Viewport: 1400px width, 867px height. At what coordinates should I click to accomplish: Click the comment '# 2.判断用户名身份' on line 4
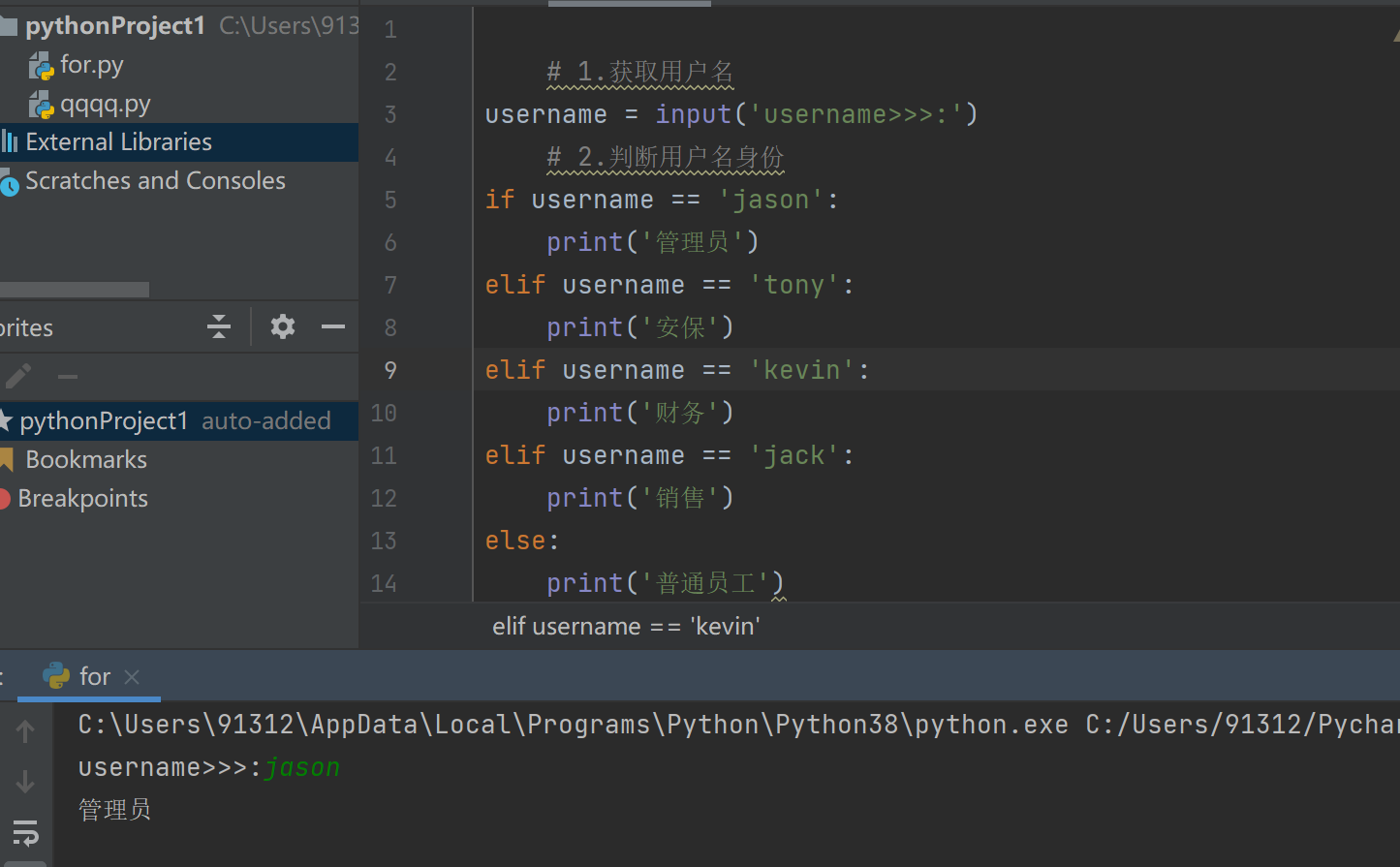click(x=666, y=158)
